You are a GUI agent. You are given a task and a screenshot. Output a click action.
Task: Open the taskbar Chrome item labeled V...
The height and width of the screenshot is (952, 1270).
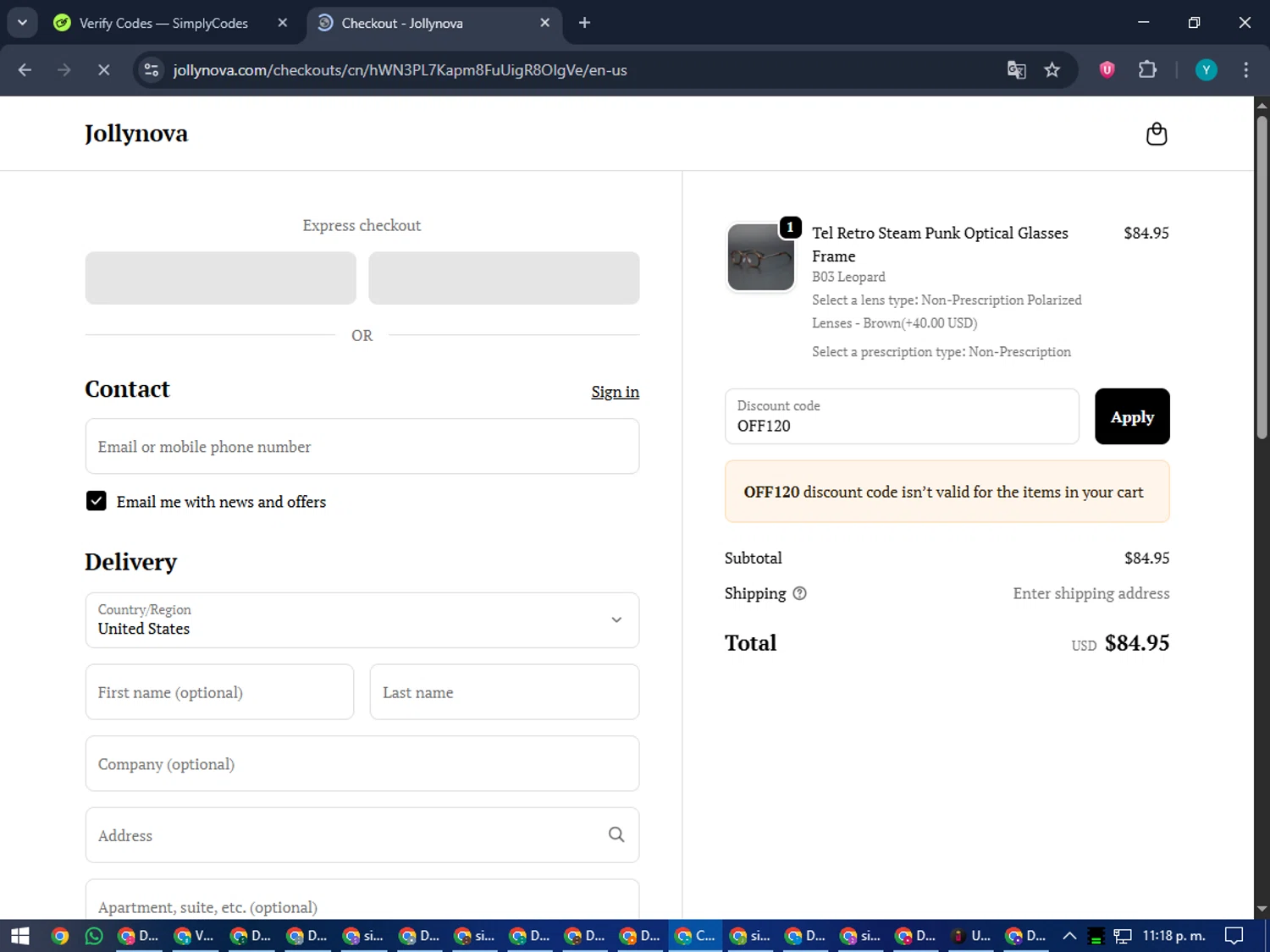194,936
